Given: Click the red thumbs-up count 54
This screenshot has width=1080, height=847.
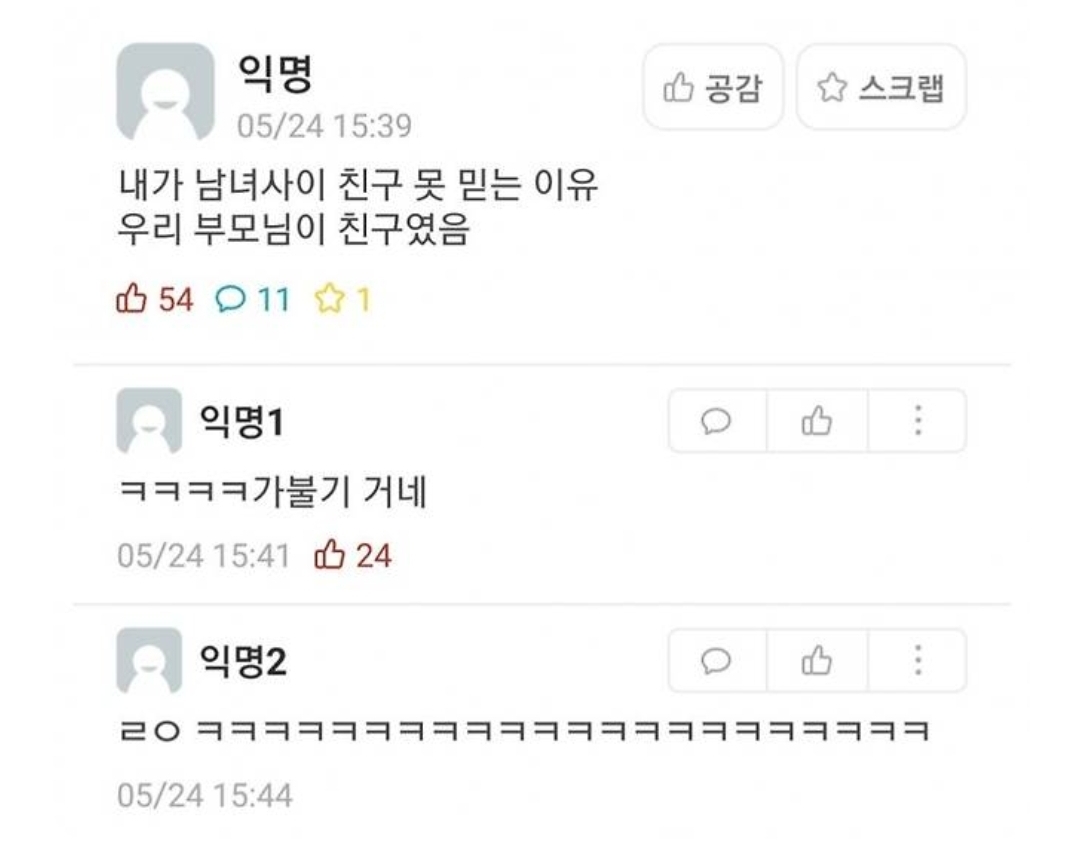Looking at the screenshot, I should coord(154,300).
